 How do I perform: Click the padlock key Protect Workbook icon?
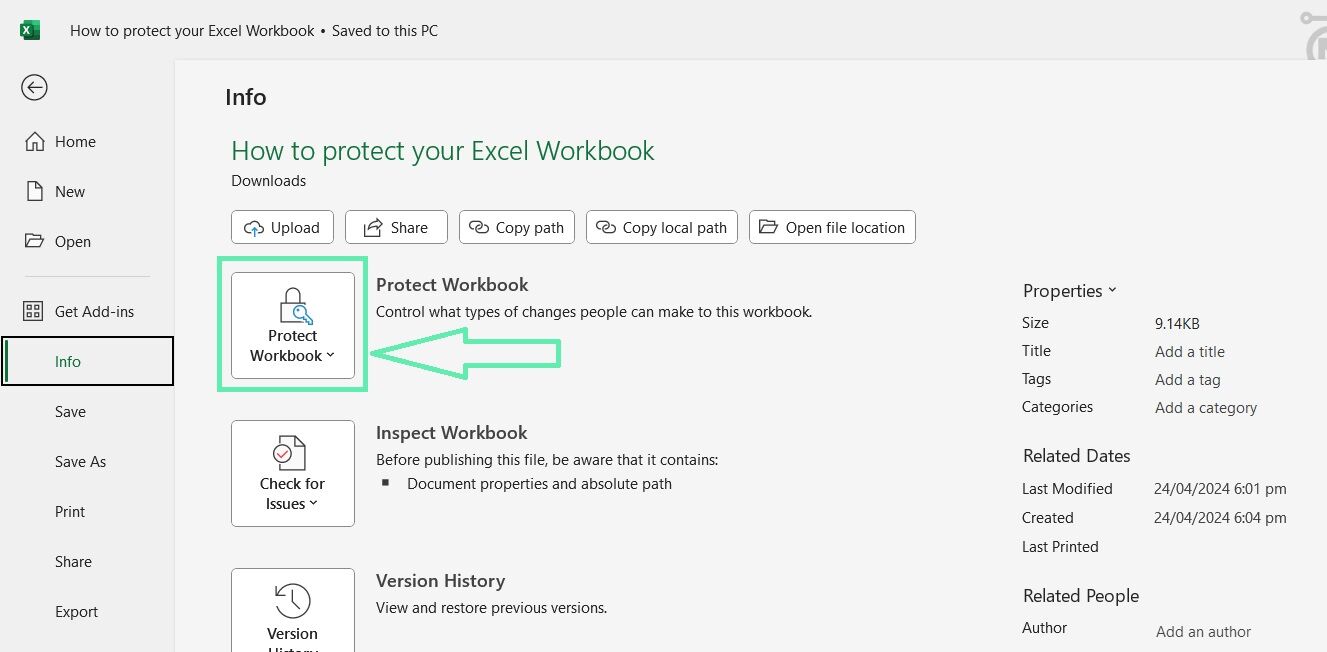click(294, 306)
